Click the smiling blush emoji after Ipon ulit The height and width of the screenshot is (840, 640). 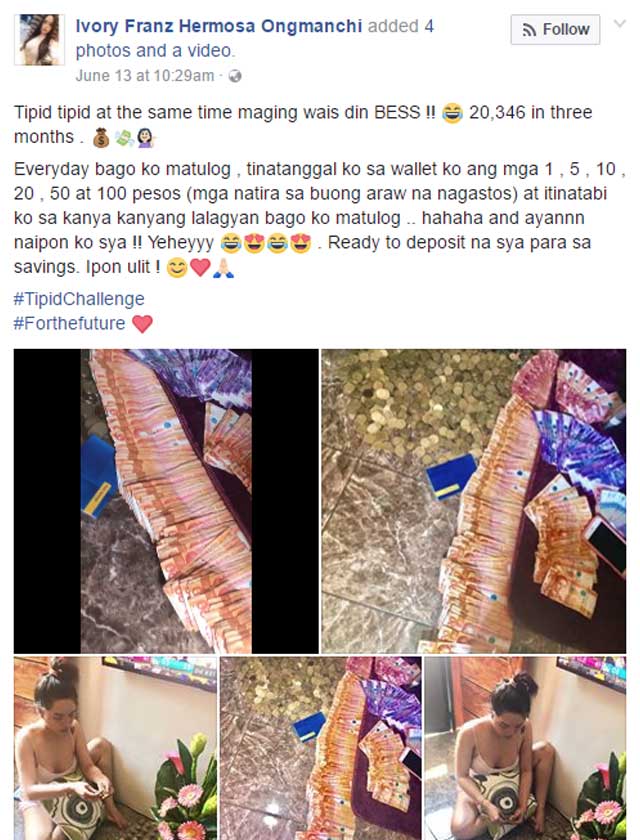point(177,267)
